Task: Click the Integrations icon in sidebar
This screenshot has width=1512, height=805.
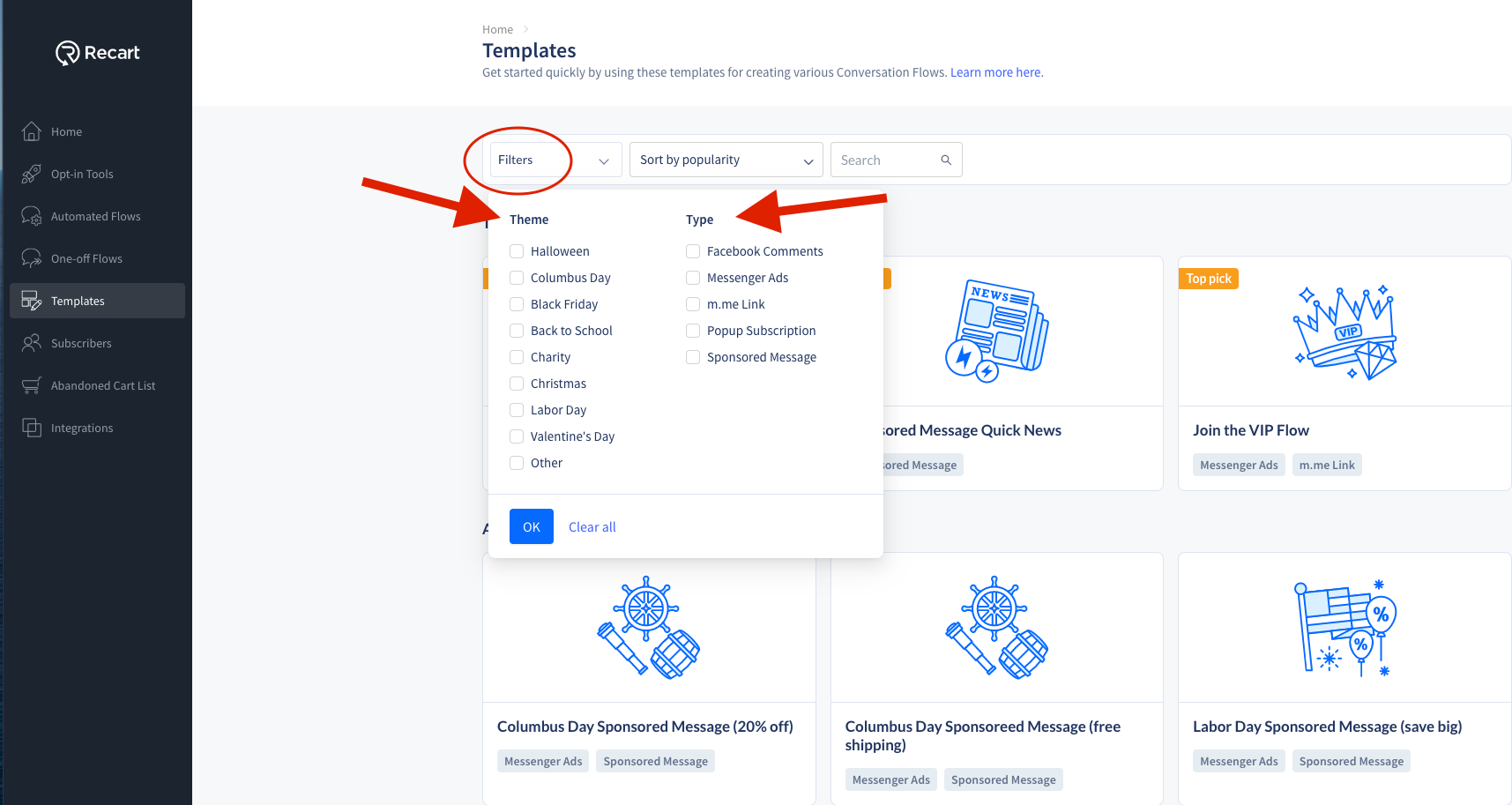Action: point(32,428)
